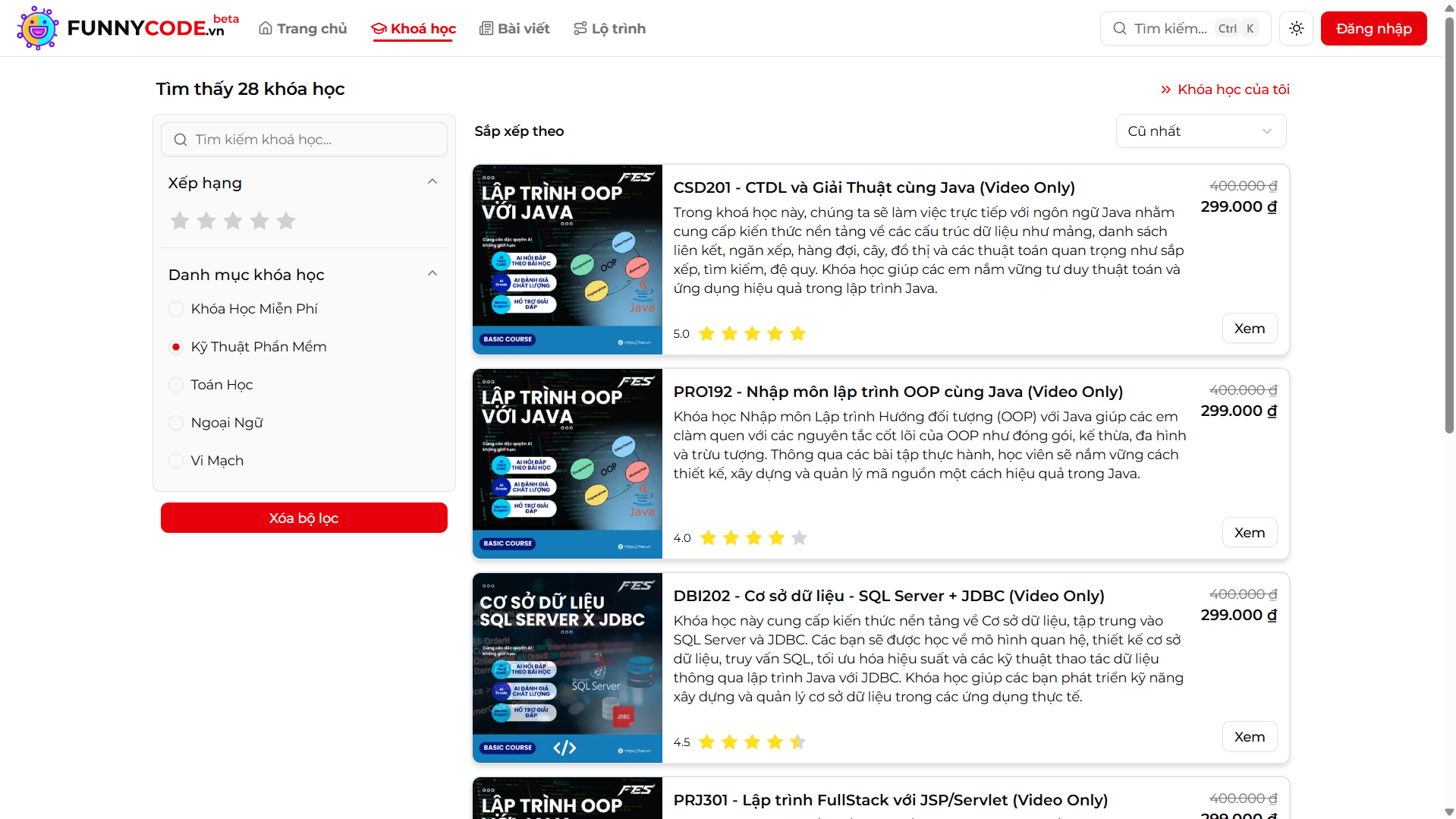Click the 5.0 rating value of CSD201
1456x819 pixels.
coord(681,334)
